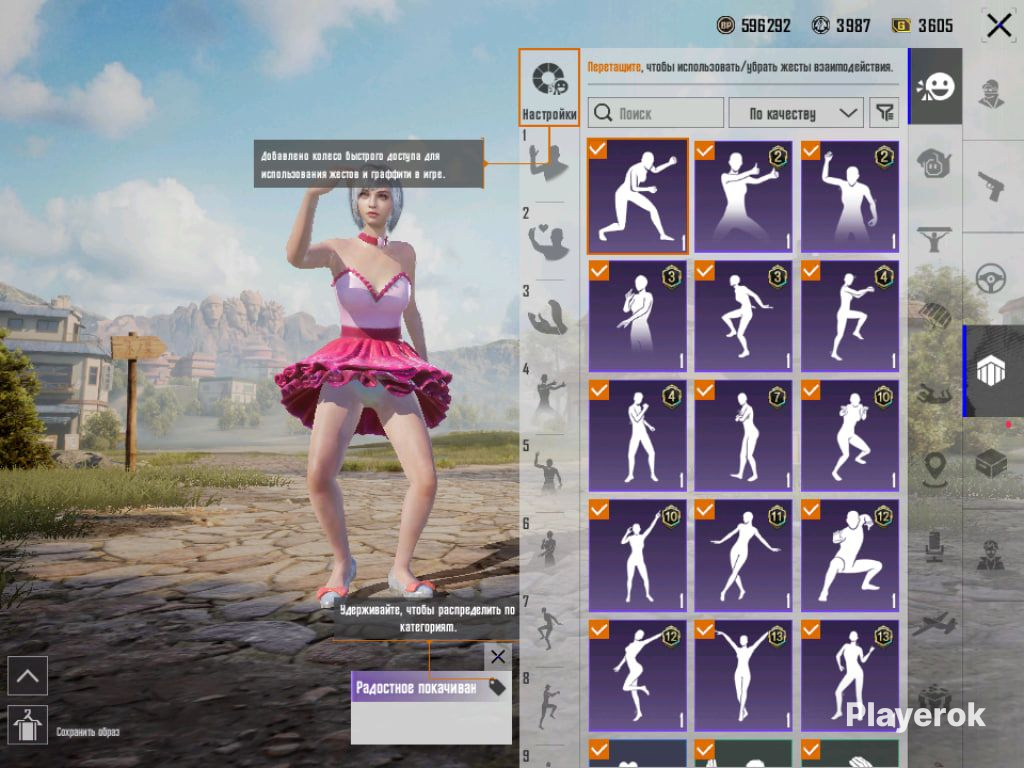Screen dimensions: 1024x768
Task: Close the inventory with the top-right X
Action: (x=999, y=26)
